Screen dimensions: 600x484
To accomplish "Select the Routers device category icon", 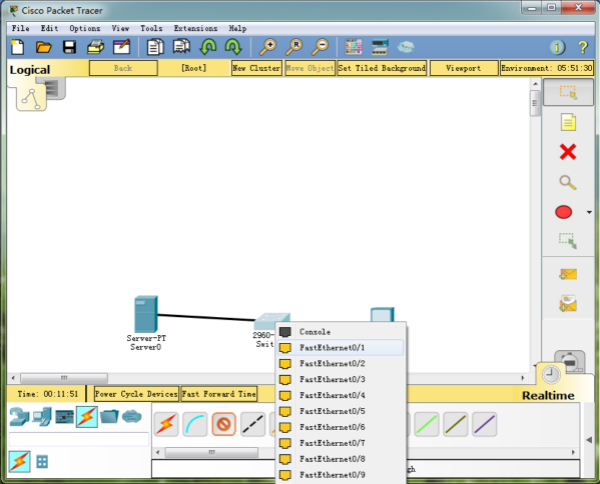I will [x=19, y=417].
